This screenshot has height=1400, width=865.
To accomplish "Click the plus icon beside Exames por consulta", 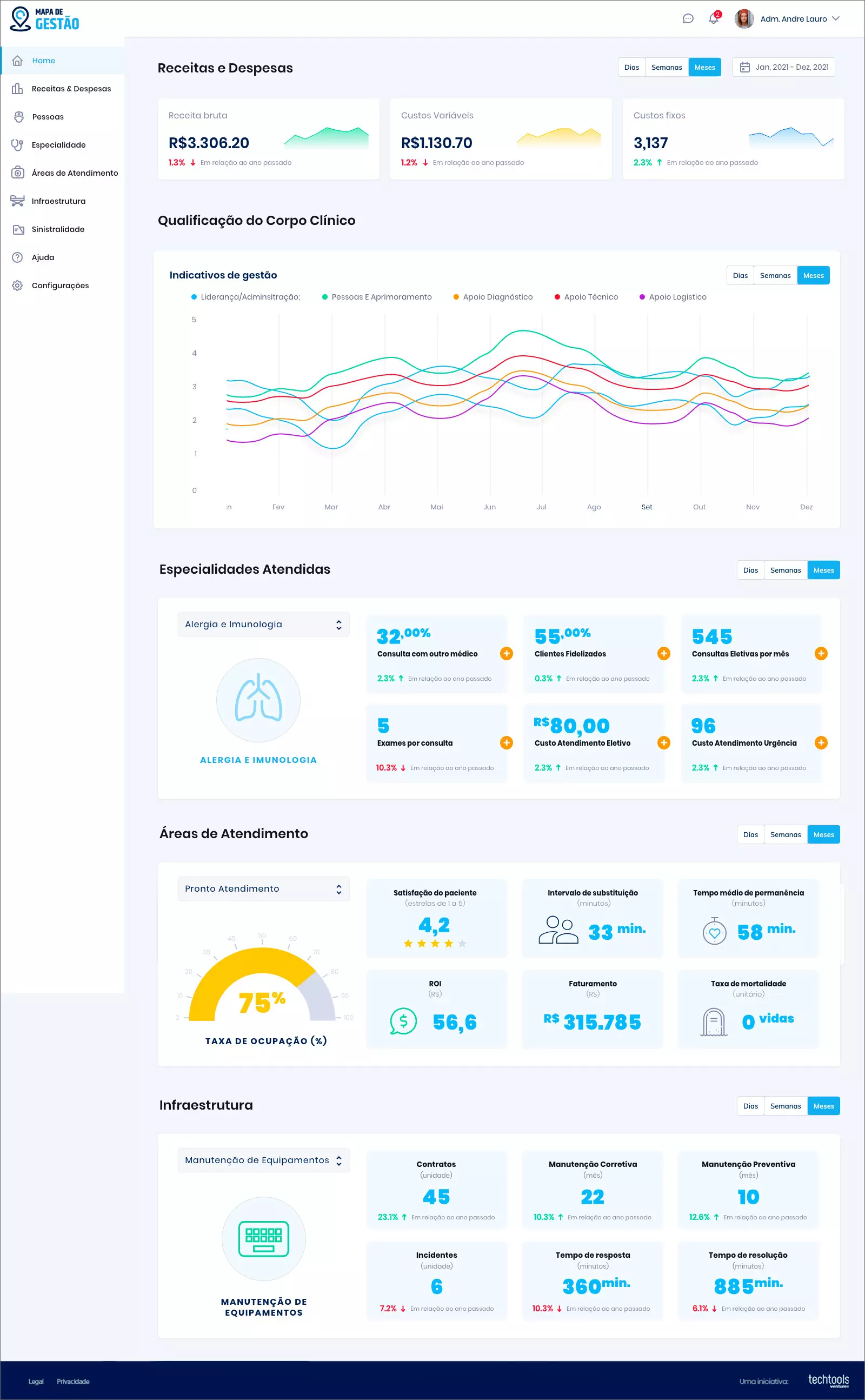I will click(507, 742).
